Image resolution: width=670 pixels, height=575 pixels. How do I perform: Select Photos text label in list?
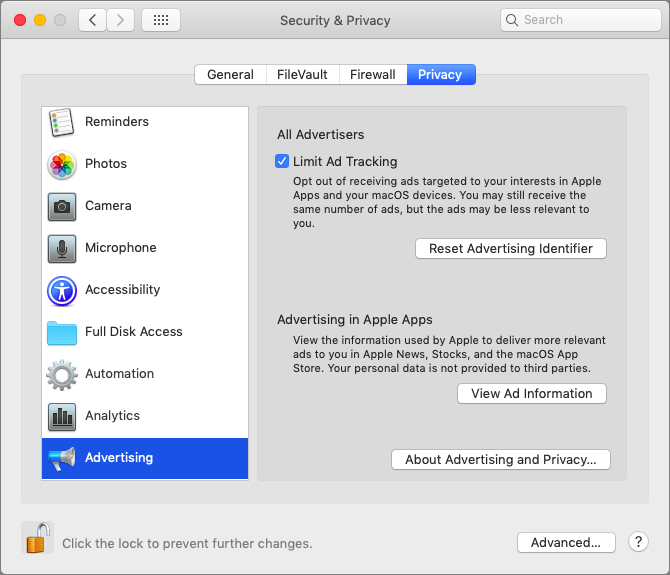pos(106,164)
